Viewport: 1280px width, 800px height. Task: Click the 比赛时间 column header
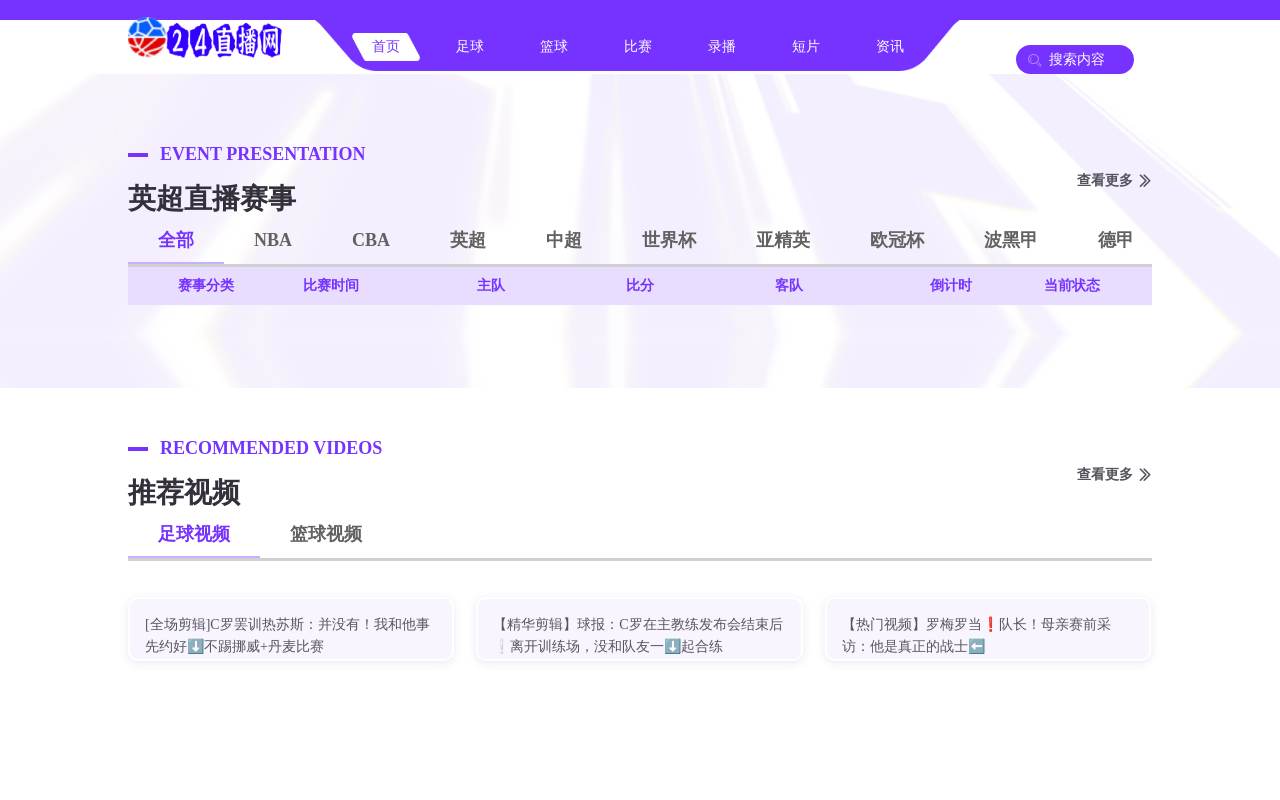[331, 286]
